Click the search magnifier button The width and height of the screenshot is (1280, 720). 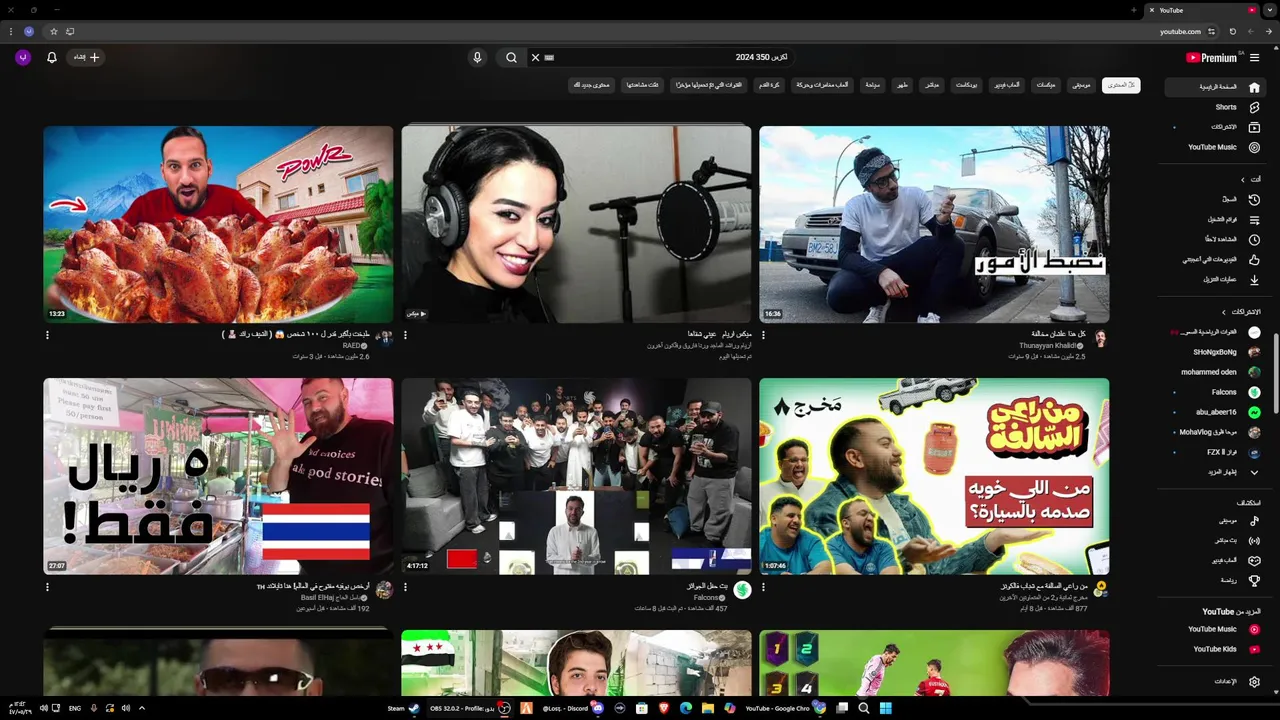[511, 58]
